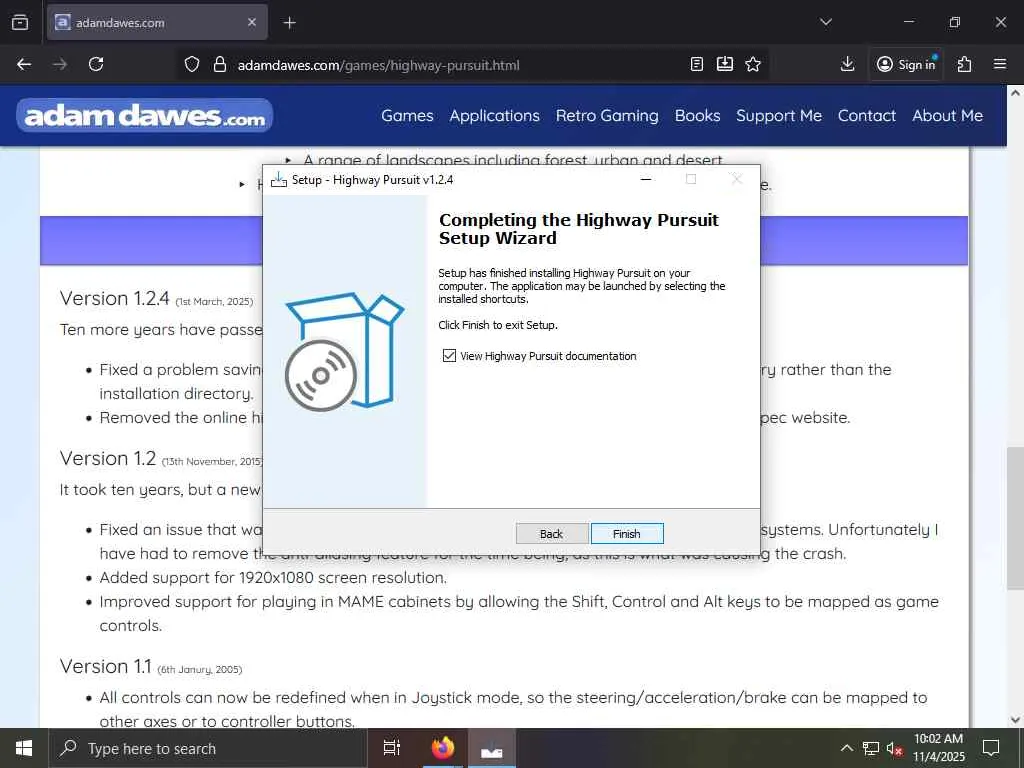The width and height of the screenshot is (1024, 768).
Task: Open the Support Me page
Action: [778, 116]
